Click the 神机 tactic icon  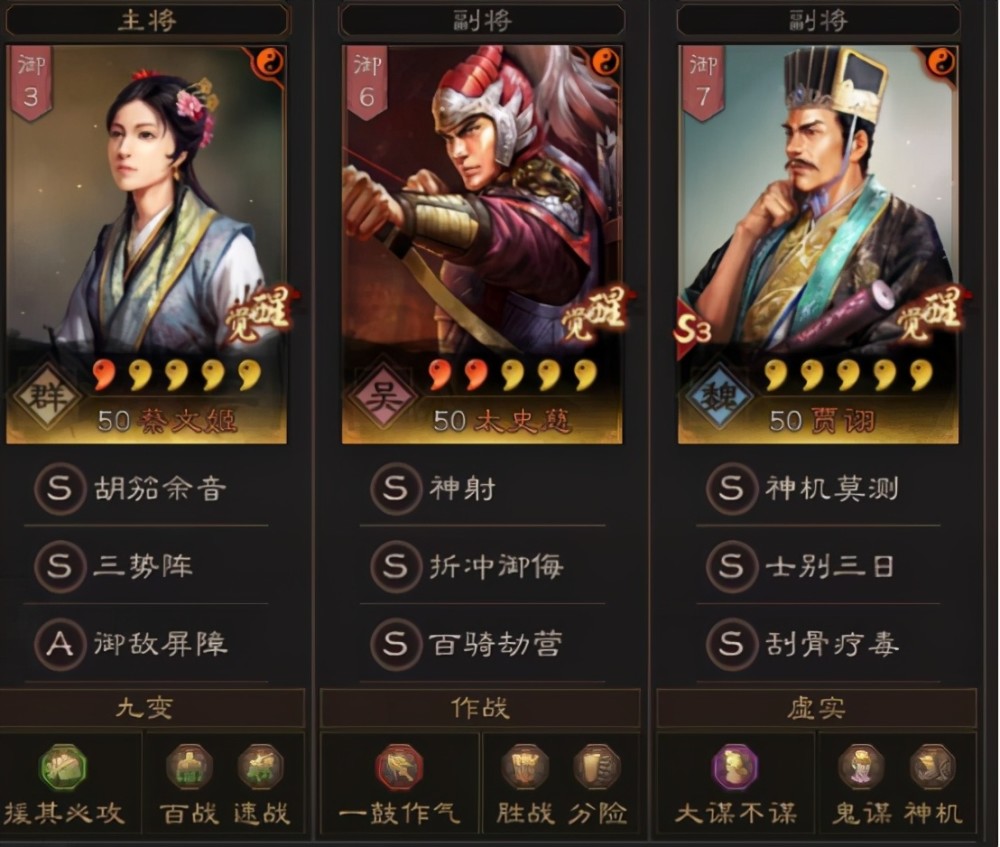(x=932, y=767)
